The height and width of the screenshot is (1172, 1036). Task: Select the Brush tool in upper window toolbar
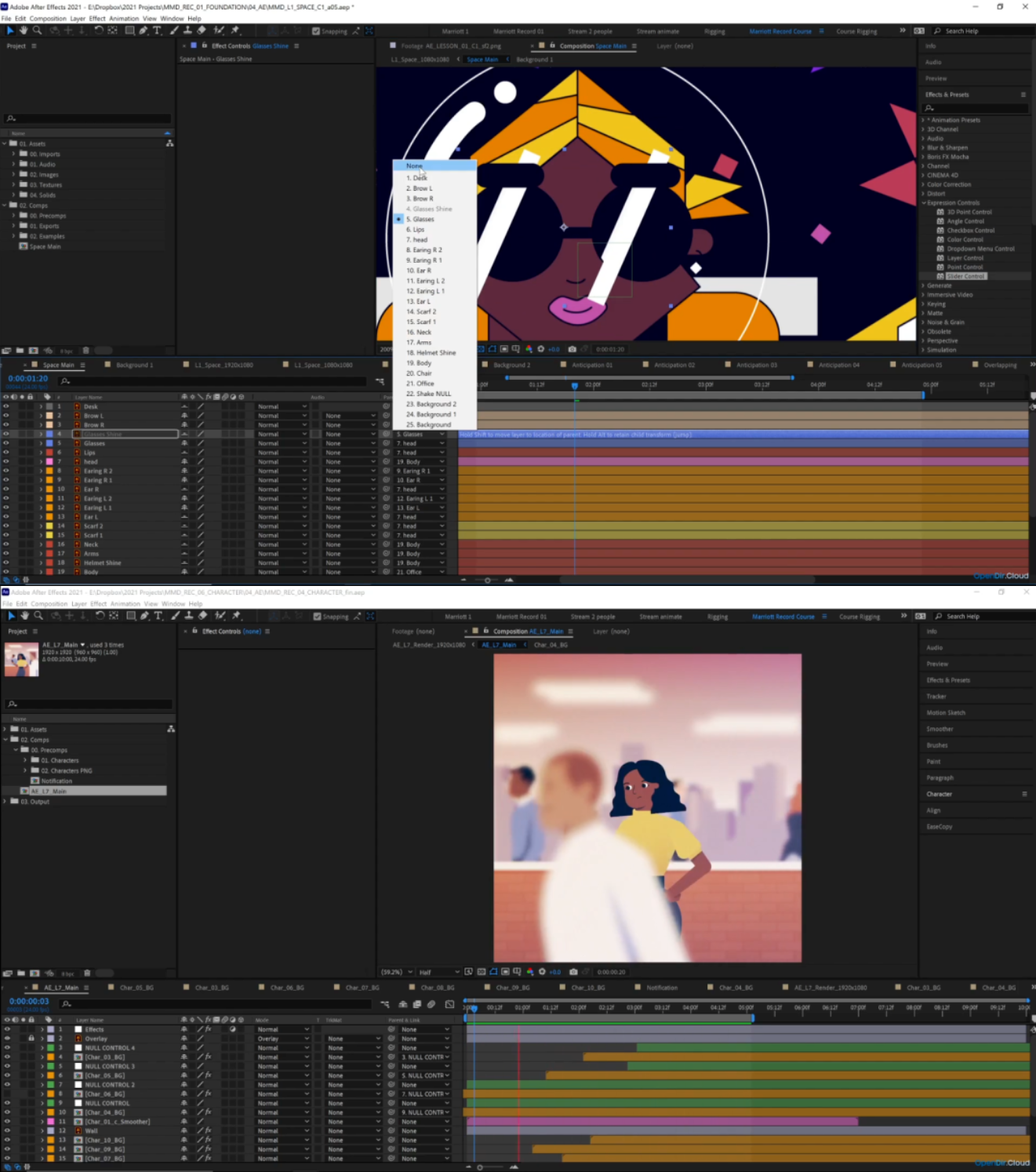click(x=174, y=31)
